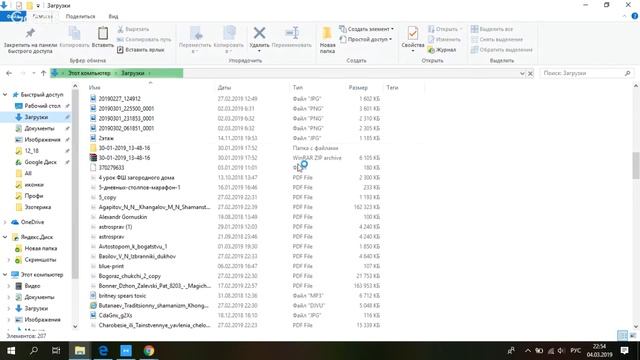
Task: Expand the Скриншоты folder node
Action: pos(9,260)
